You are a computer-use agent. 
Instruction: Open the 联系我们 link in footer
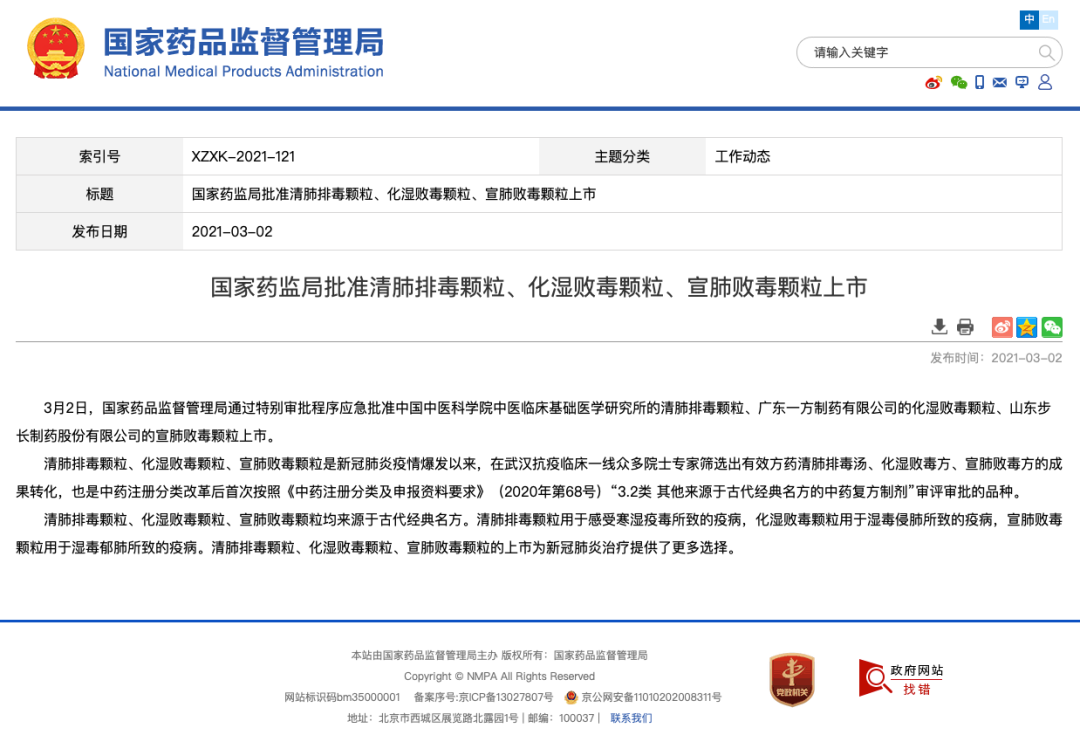coord(631,718)
